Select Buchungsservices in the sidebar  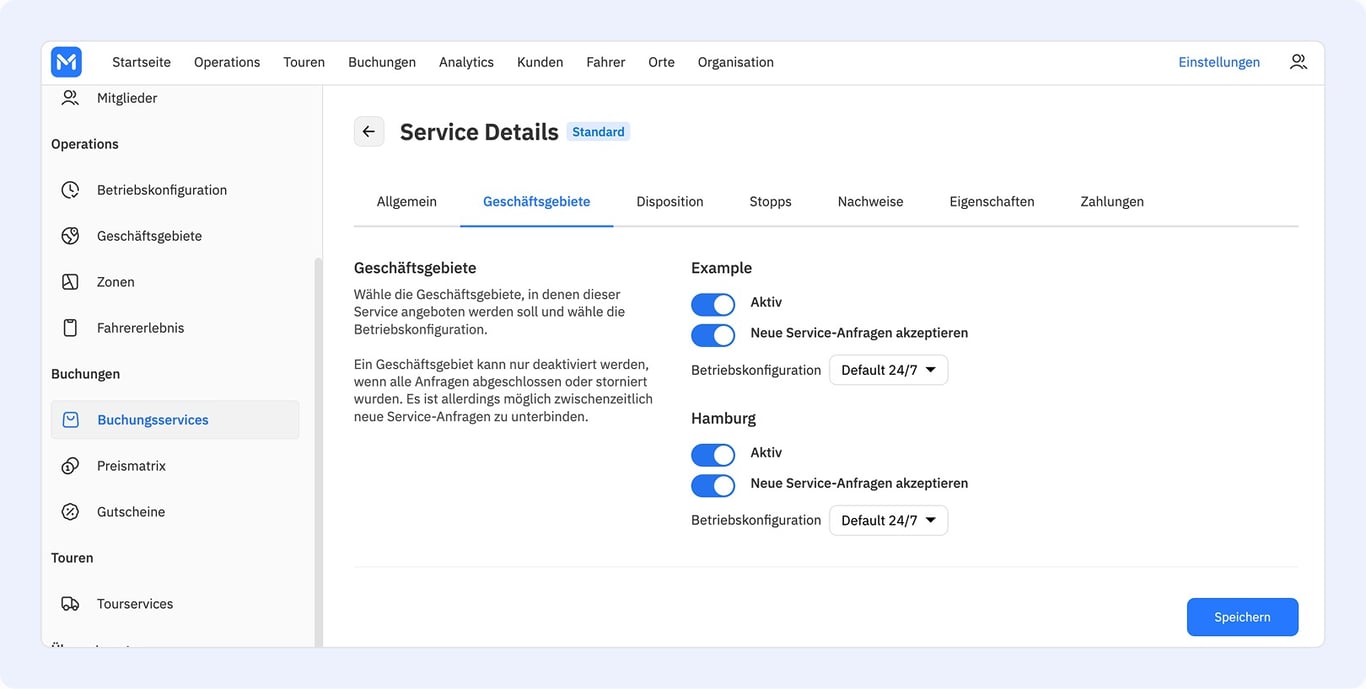(x=175, y=420)
